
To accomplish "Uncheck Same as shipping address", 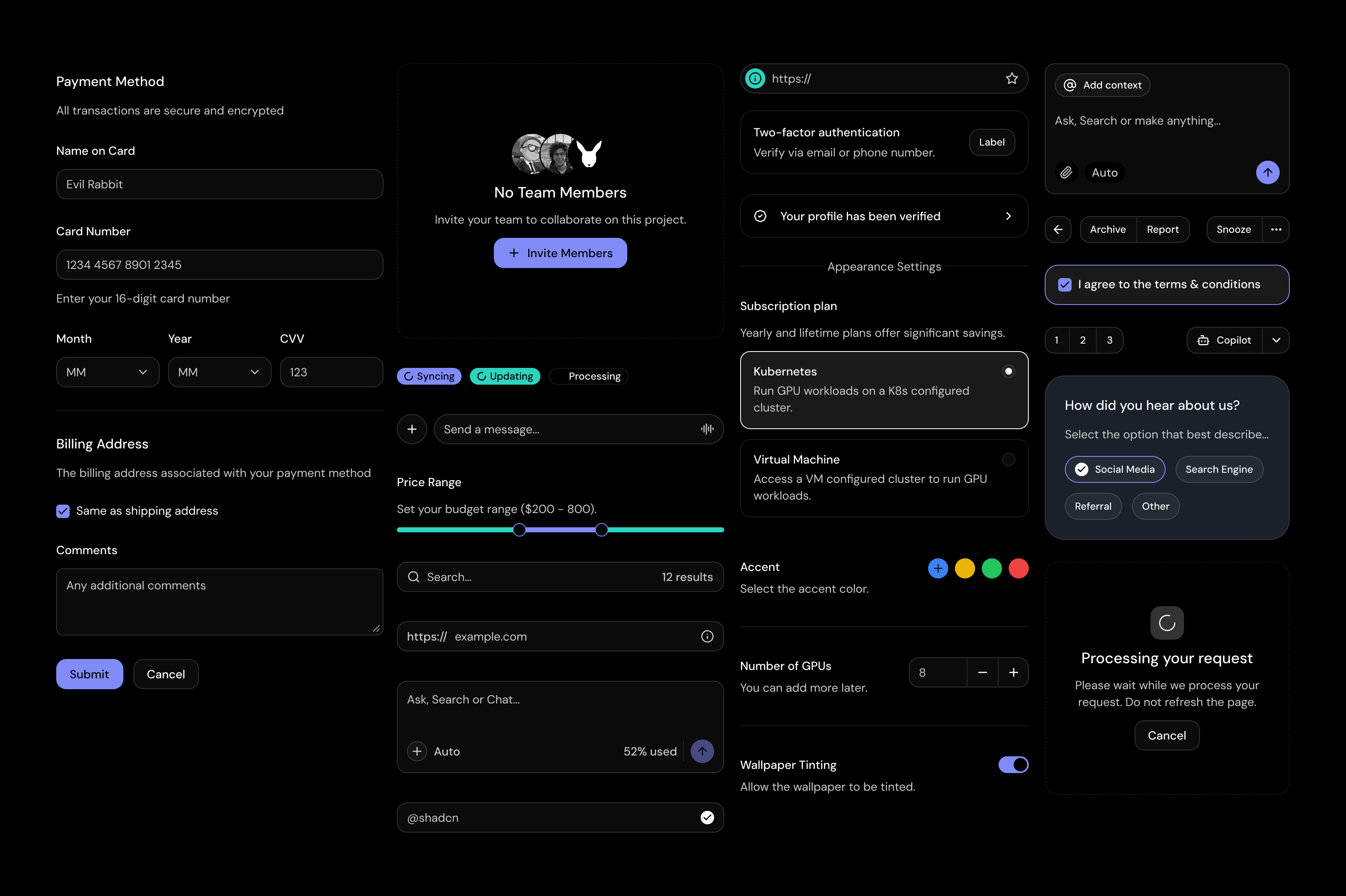I will click(63, 511).
